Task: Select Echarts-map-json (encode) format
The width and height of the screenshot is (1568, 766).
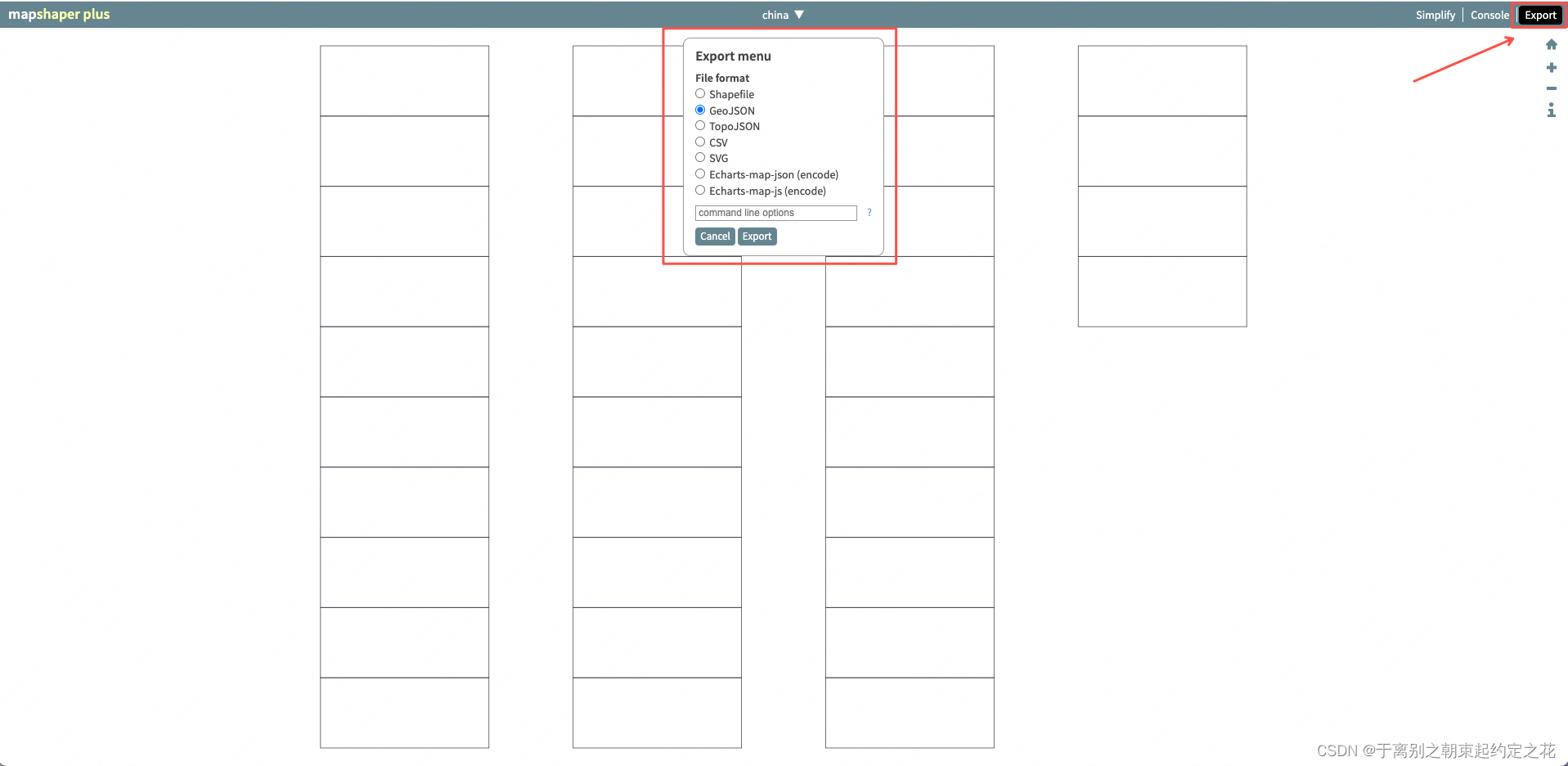Action: (x=700, y=174)
